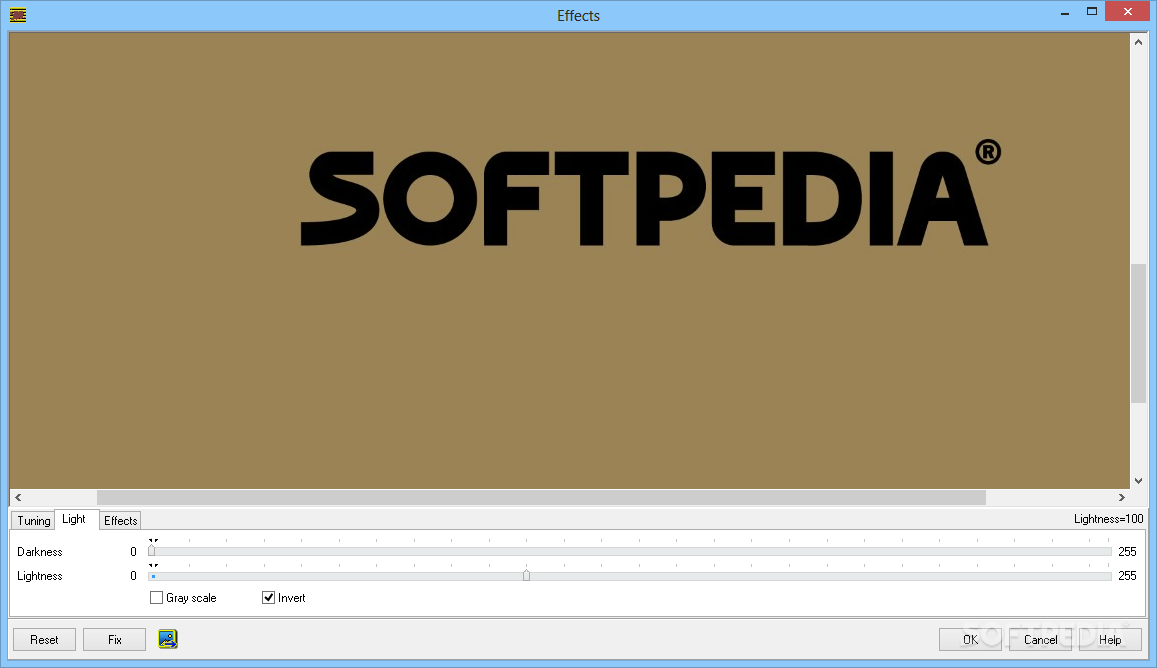Click the vertical scrollbar up arrow

[x=1139, y=42]
